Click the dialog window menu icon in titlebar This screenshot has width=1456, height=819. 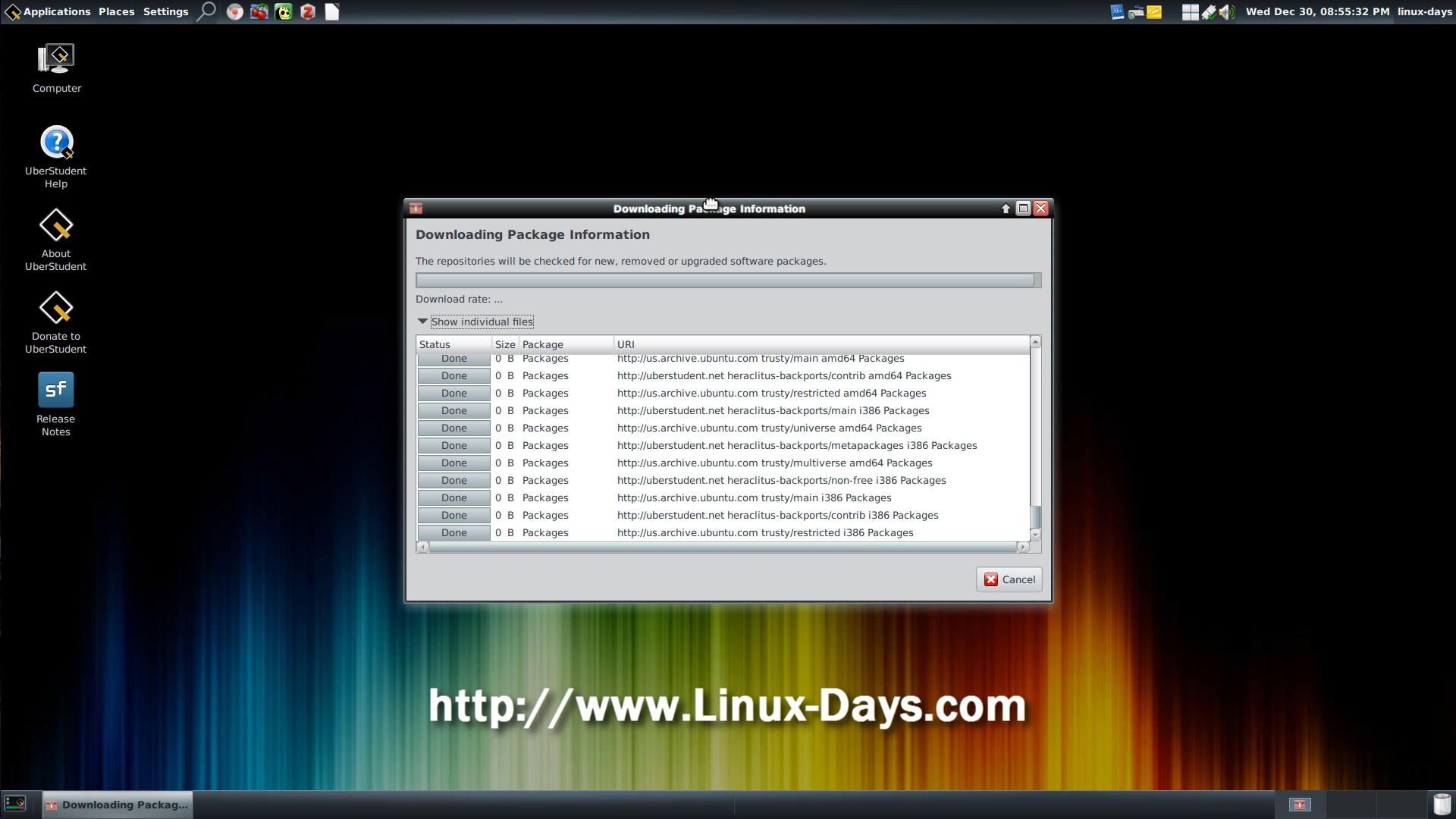coord(416,209)
